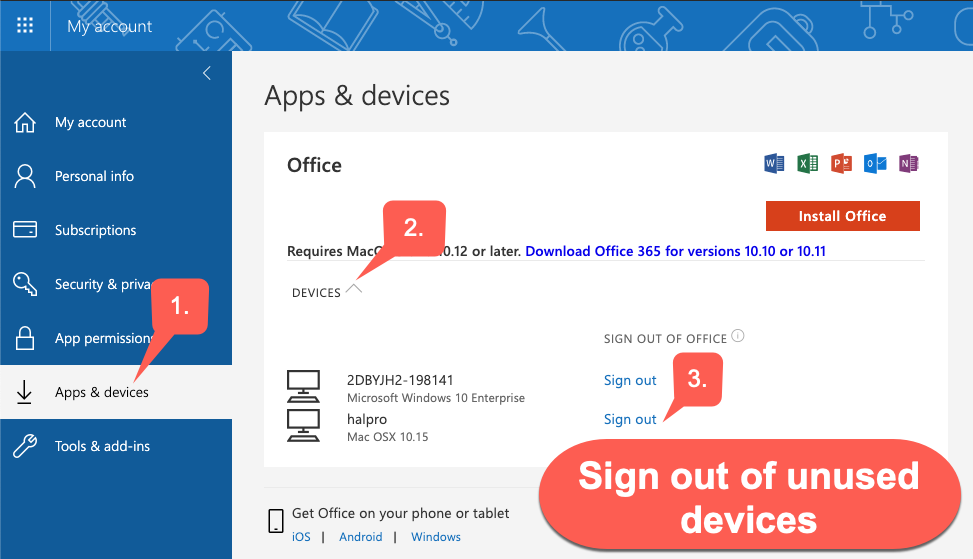Open the Windows download link
Viewport: 973px width, 559px height.
click(436, 537)
